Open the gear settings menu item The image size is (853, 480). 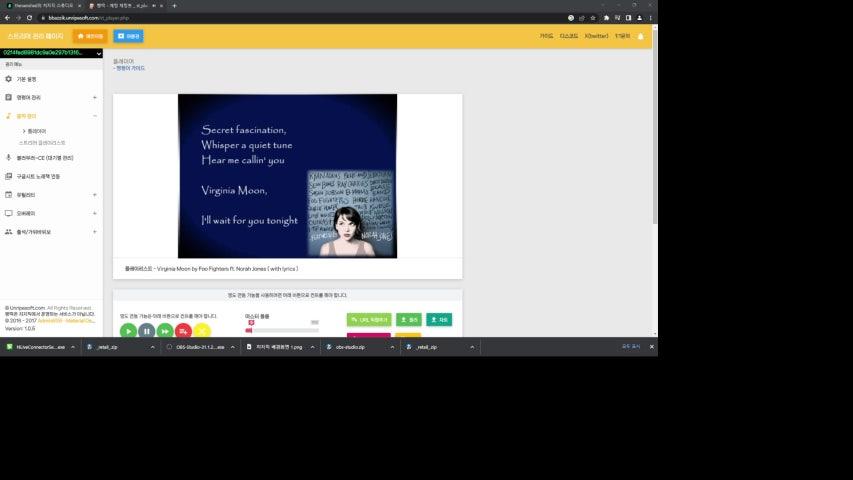click(x=51, y=79)
